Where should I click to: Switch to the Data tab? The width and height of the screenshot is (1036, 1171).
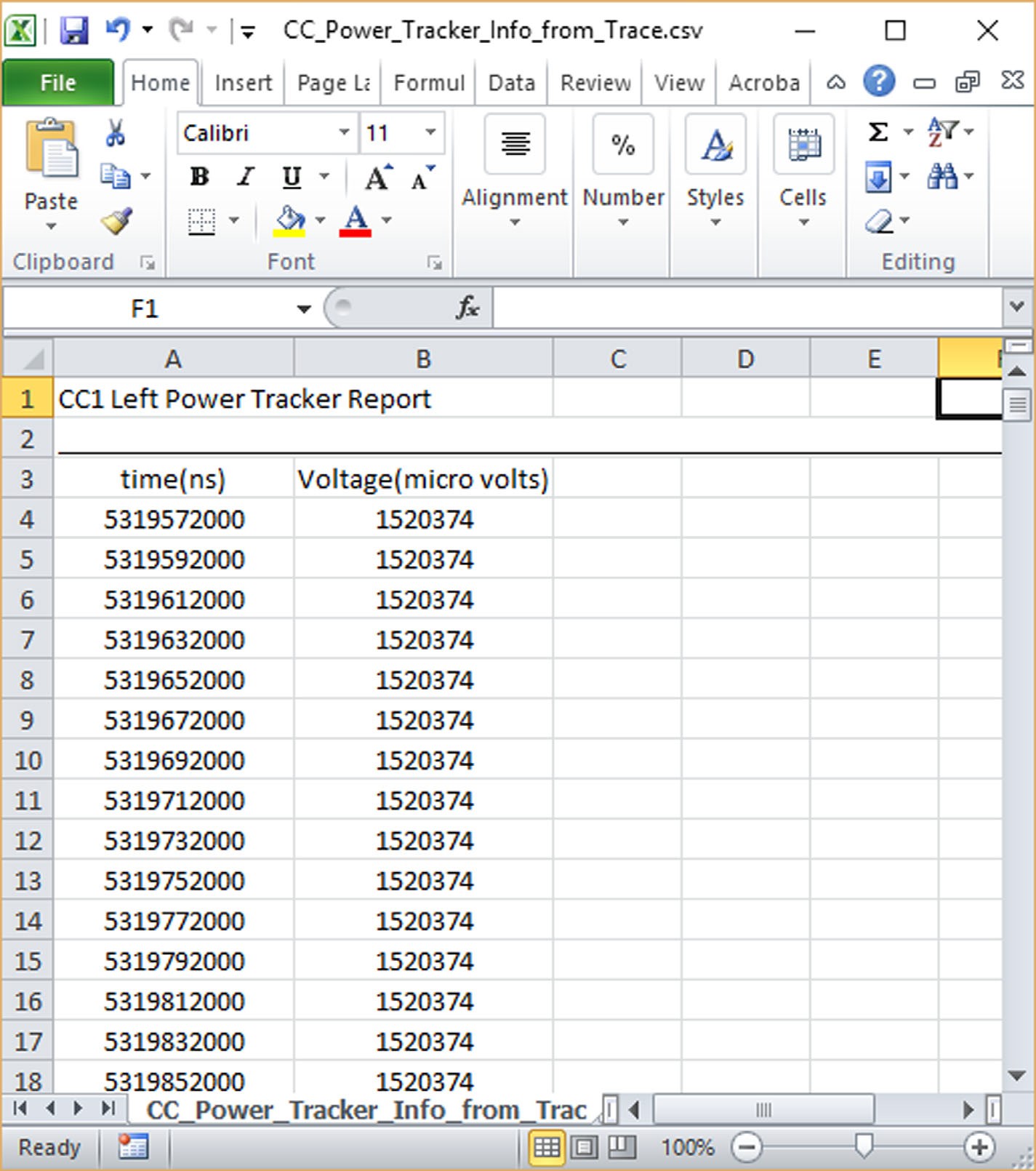pos(511,83)
